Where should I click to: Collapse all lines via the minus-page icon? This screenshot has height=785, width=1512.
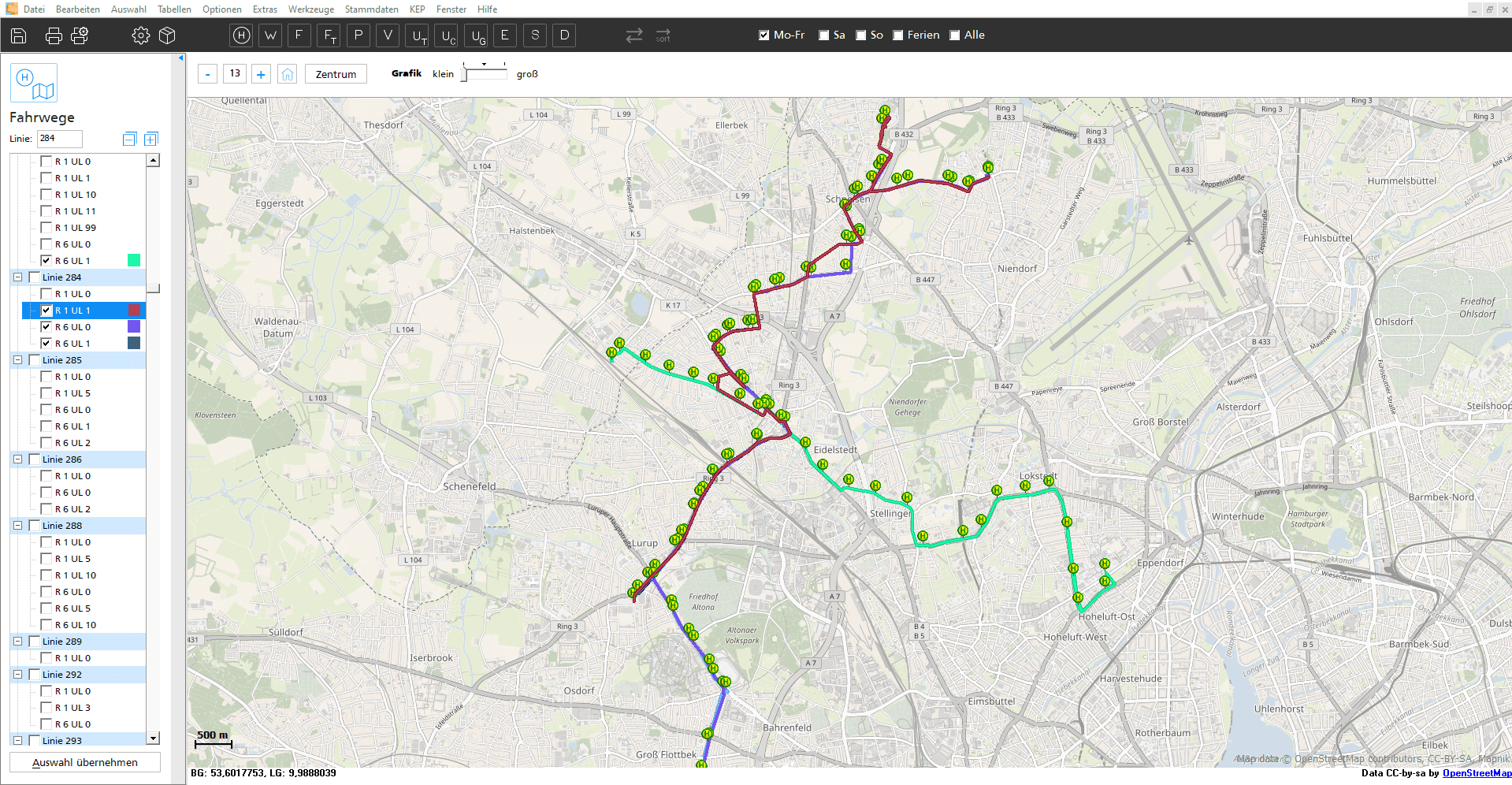(x=129, y=139)
